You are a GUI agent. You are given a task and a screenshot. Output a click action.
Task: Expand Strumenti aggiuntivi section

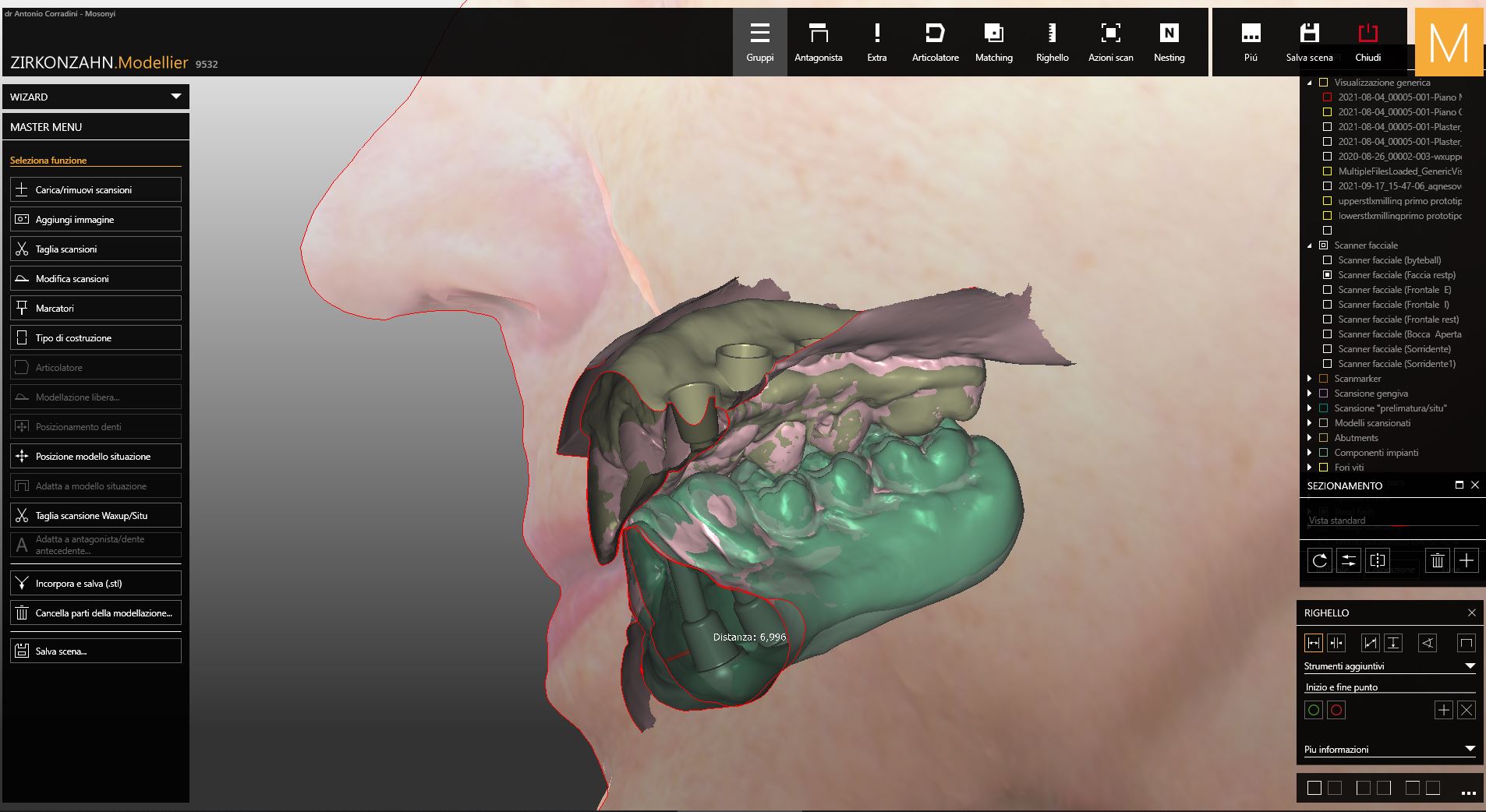coord(1470,666)
